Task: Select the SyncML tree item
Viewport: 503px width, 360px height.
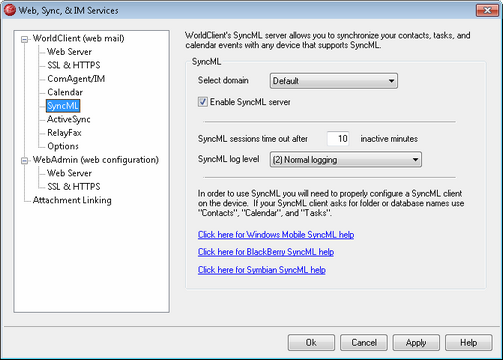Action: click(63, 106)
